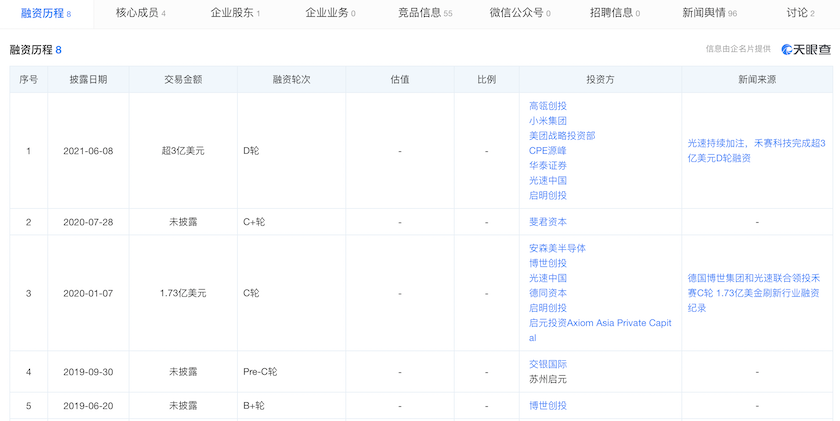Open 启元投资Axiom Asia Private Capital link
This screenshot has width=840, height=421.
tap(600, 330)
